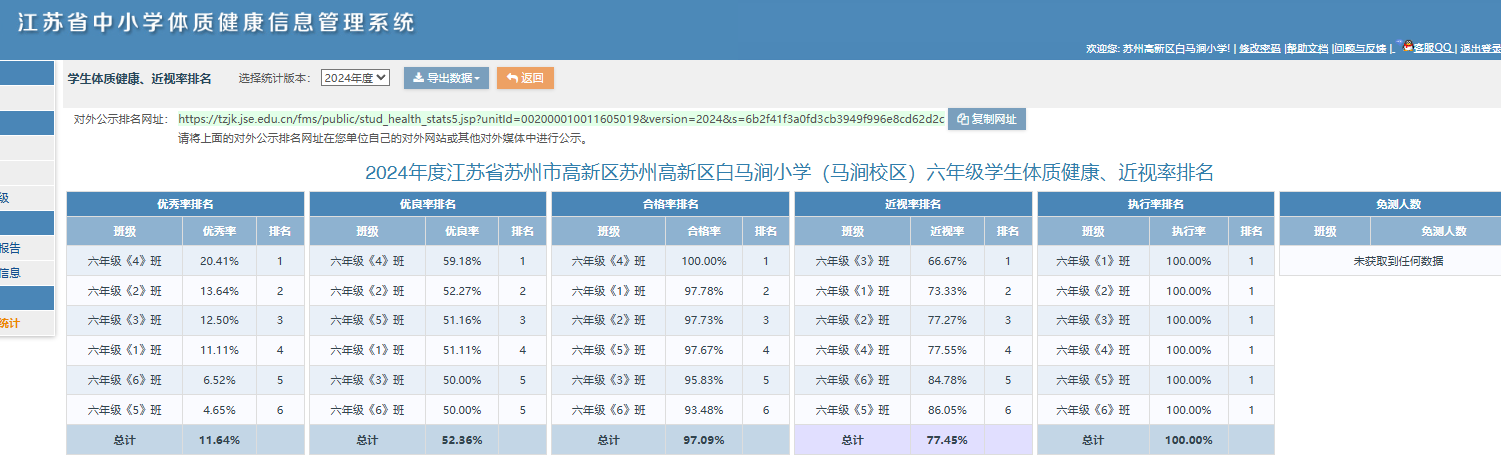The image size is (1501, 475).
Task: Click the orange 返回 button
Action: click(525, 78)
